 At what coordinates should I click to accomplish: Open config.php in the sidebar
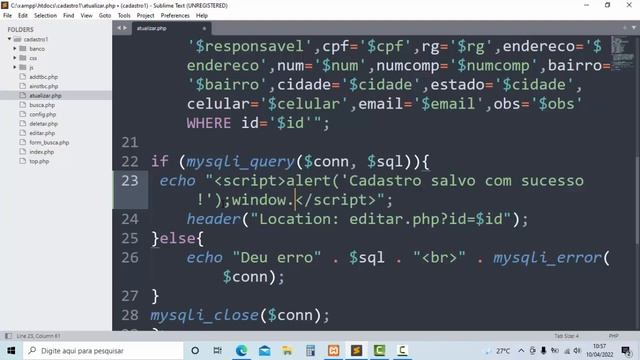42,114
